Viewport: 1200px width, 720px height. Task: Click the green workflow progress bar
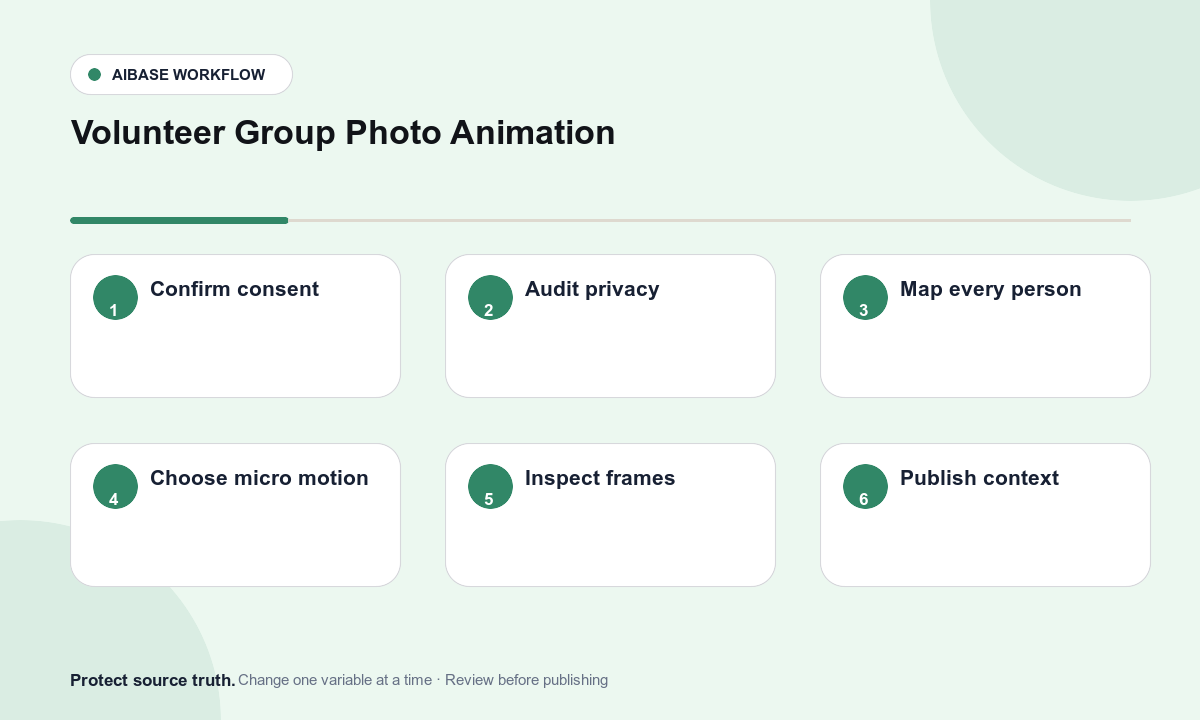point(179,220)
